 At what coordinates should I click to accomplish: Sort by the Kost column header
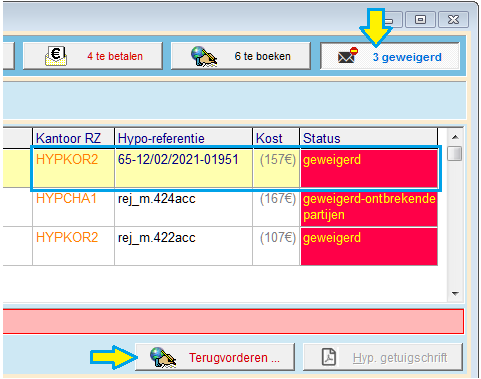pyautogui.click(x=276, y=138)
